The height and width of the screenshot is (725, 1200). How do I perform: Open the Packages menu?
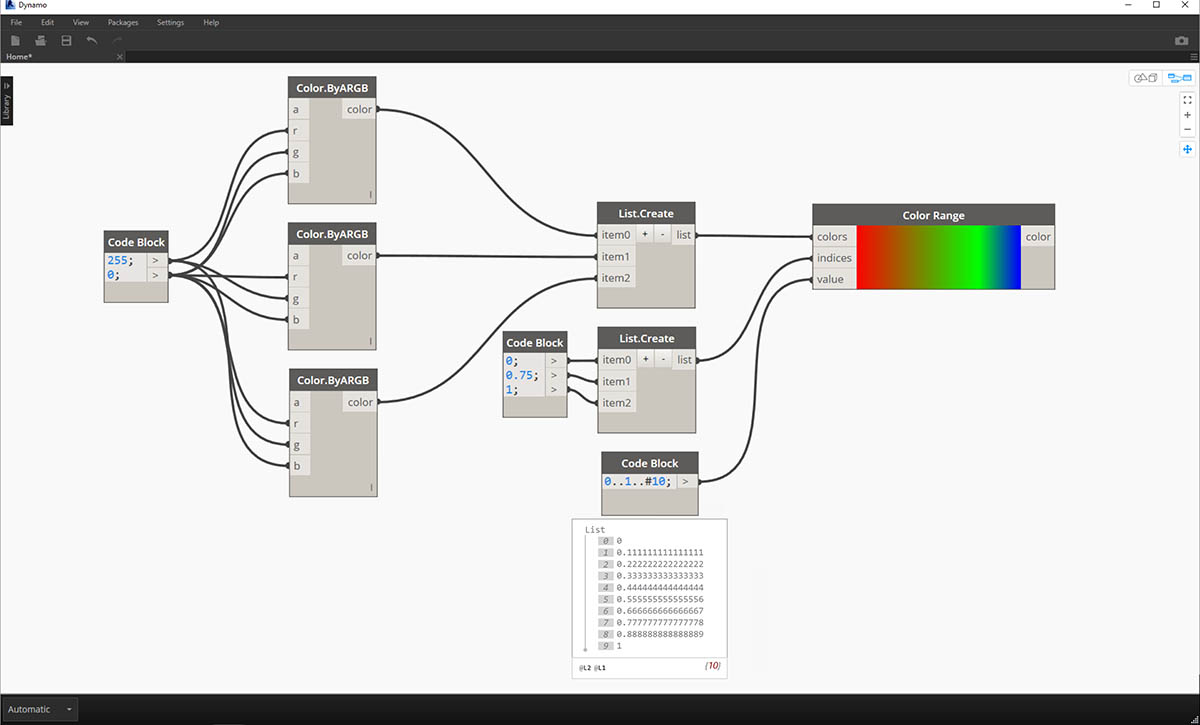[123, 22]
